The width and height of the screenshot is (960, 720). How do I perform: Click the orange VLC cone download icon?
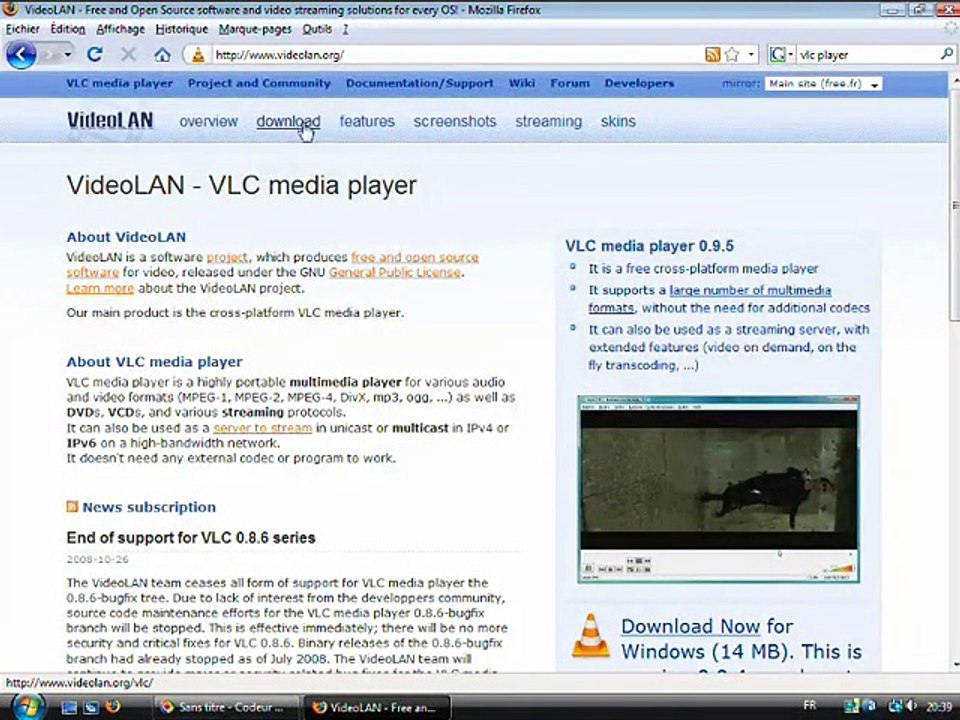pos(591,636)
